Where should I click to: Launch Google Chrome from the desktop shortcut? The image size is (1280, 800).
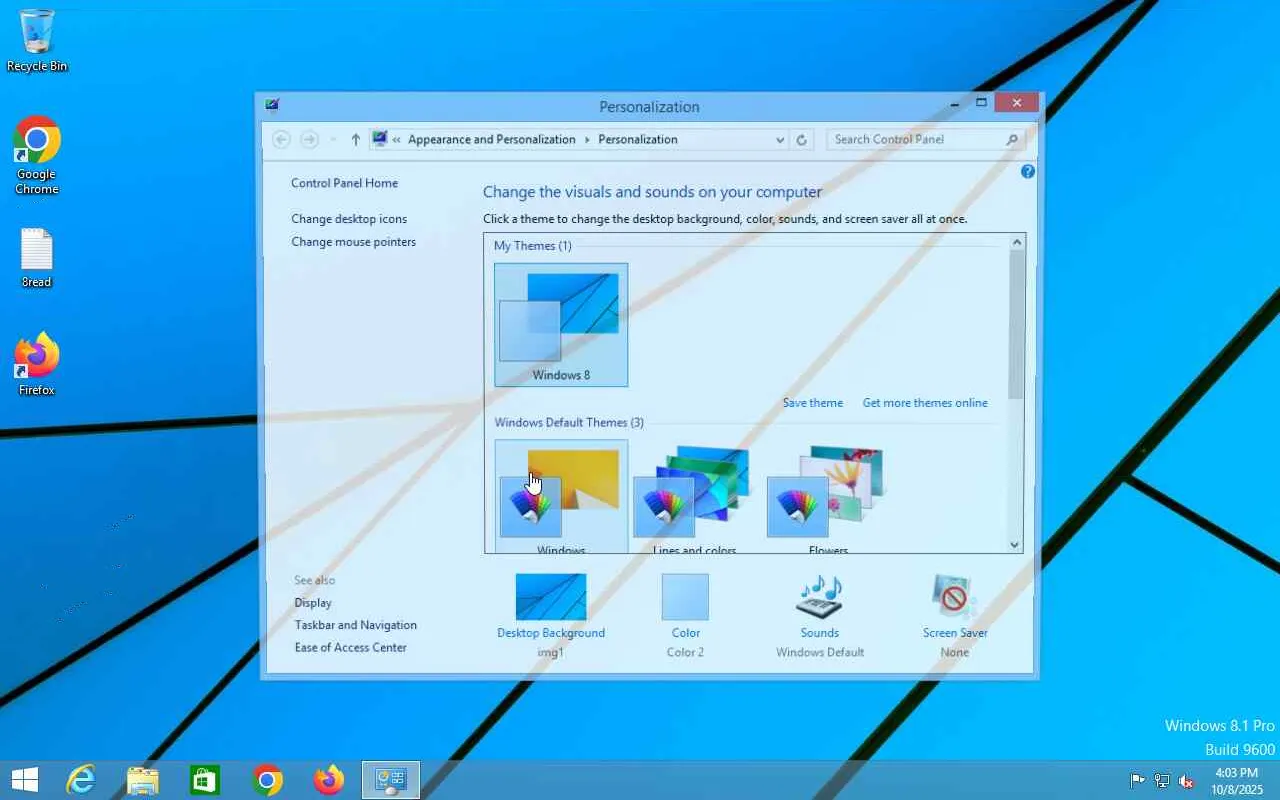[x=37, y=155]
